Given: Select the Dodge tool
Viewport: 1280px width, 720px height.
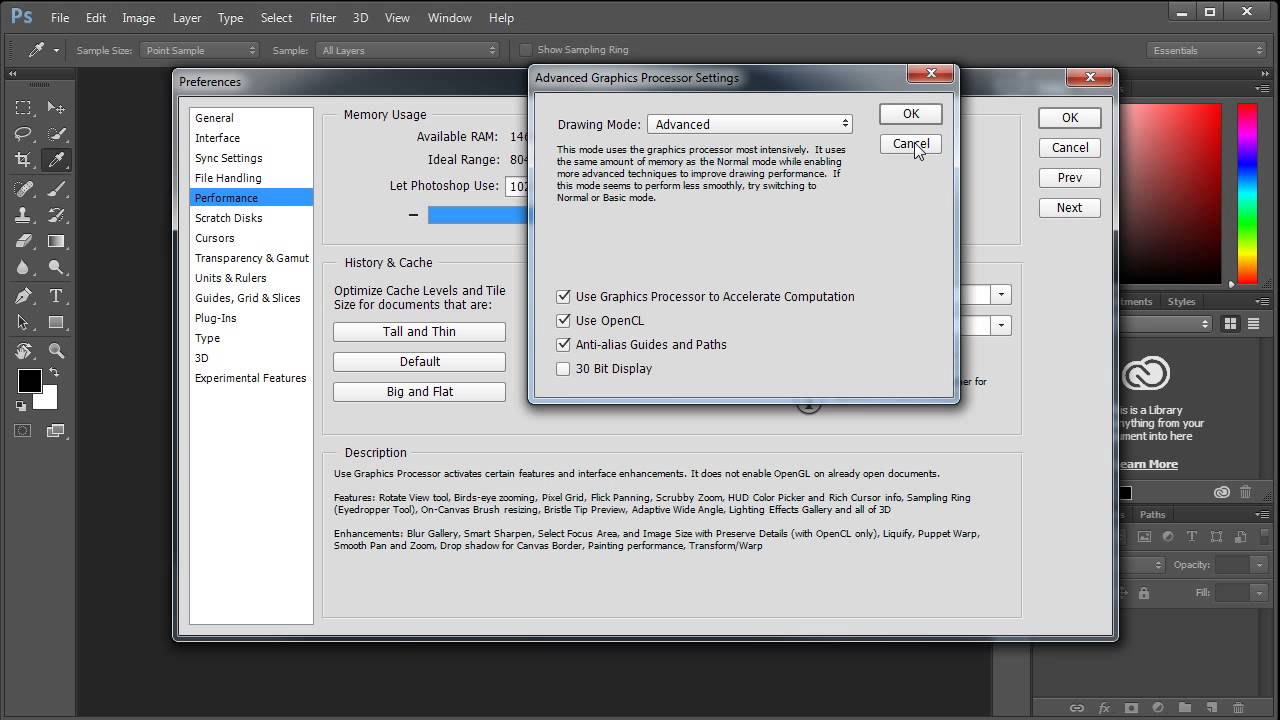Looking at the screenshot, I should point(56,267).
